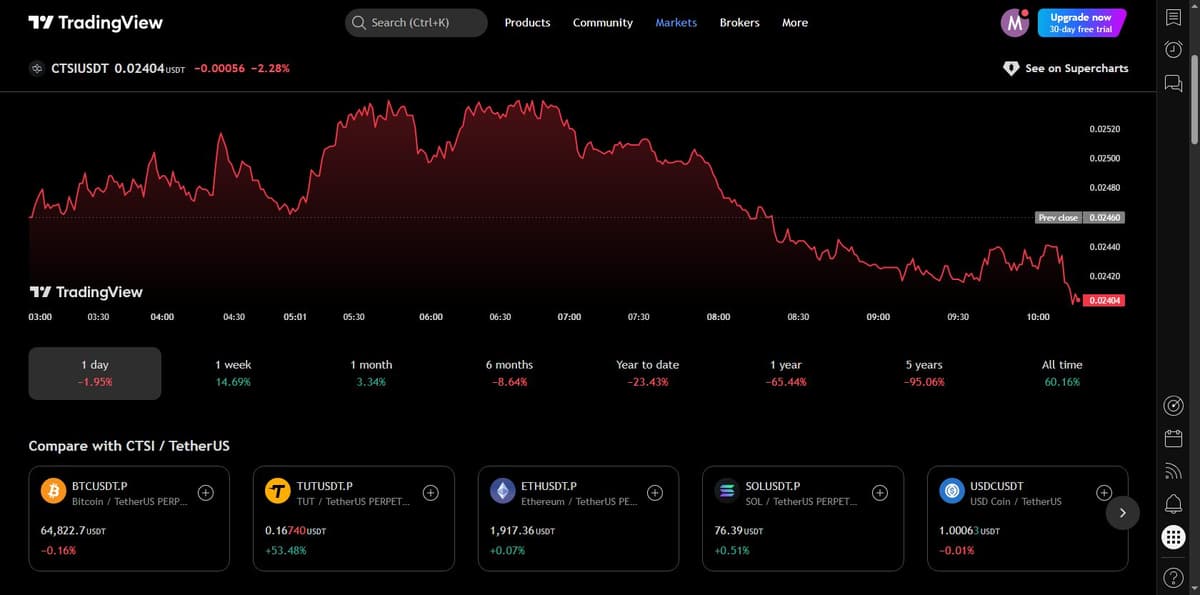Viewport: 1200px width, 595px height.
Task: Click the CTSIUSDT symbol icon
Action: (37, 68)
